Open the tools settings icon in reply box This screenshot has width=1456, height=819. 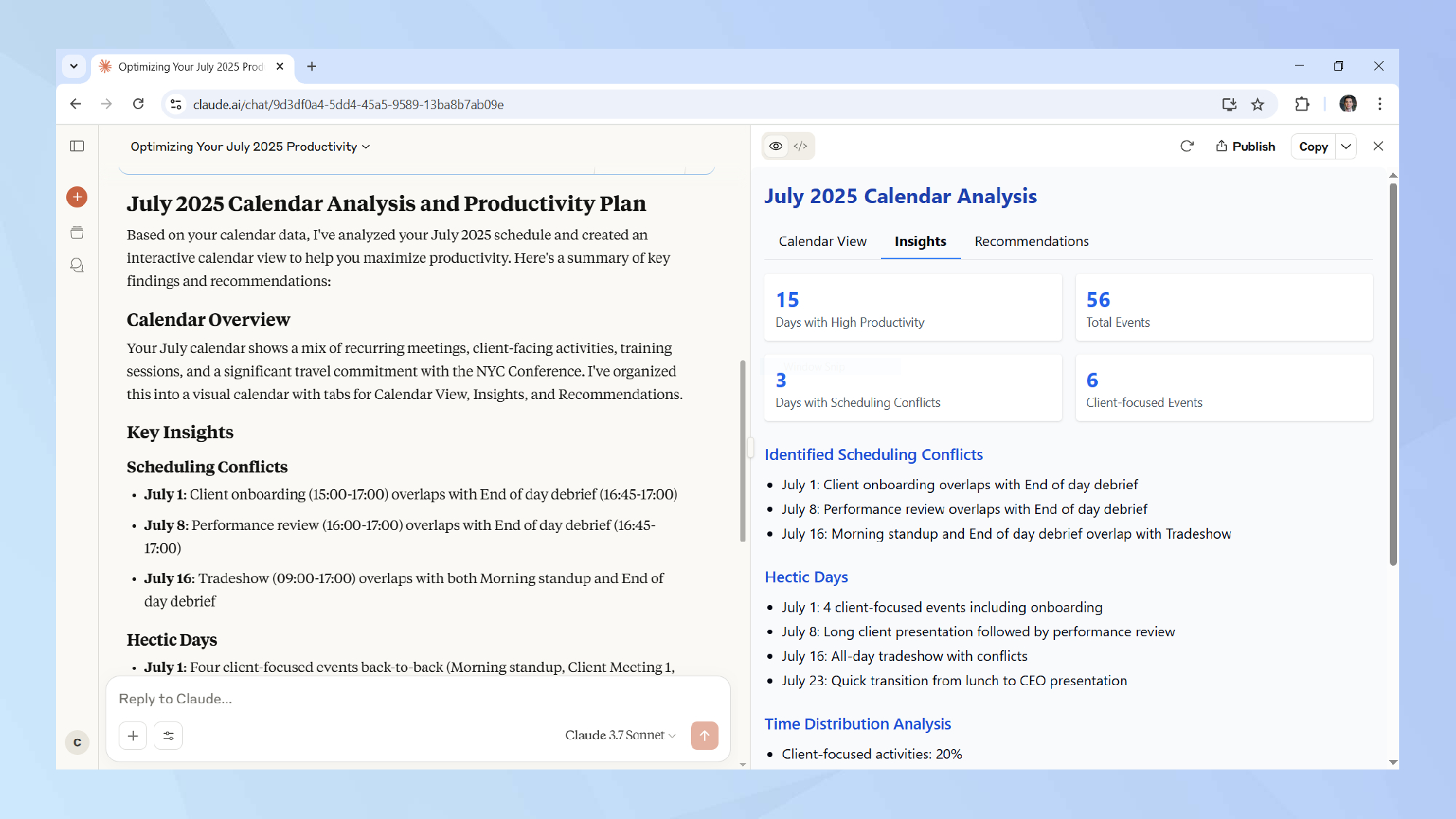click(x=167, y=735)
